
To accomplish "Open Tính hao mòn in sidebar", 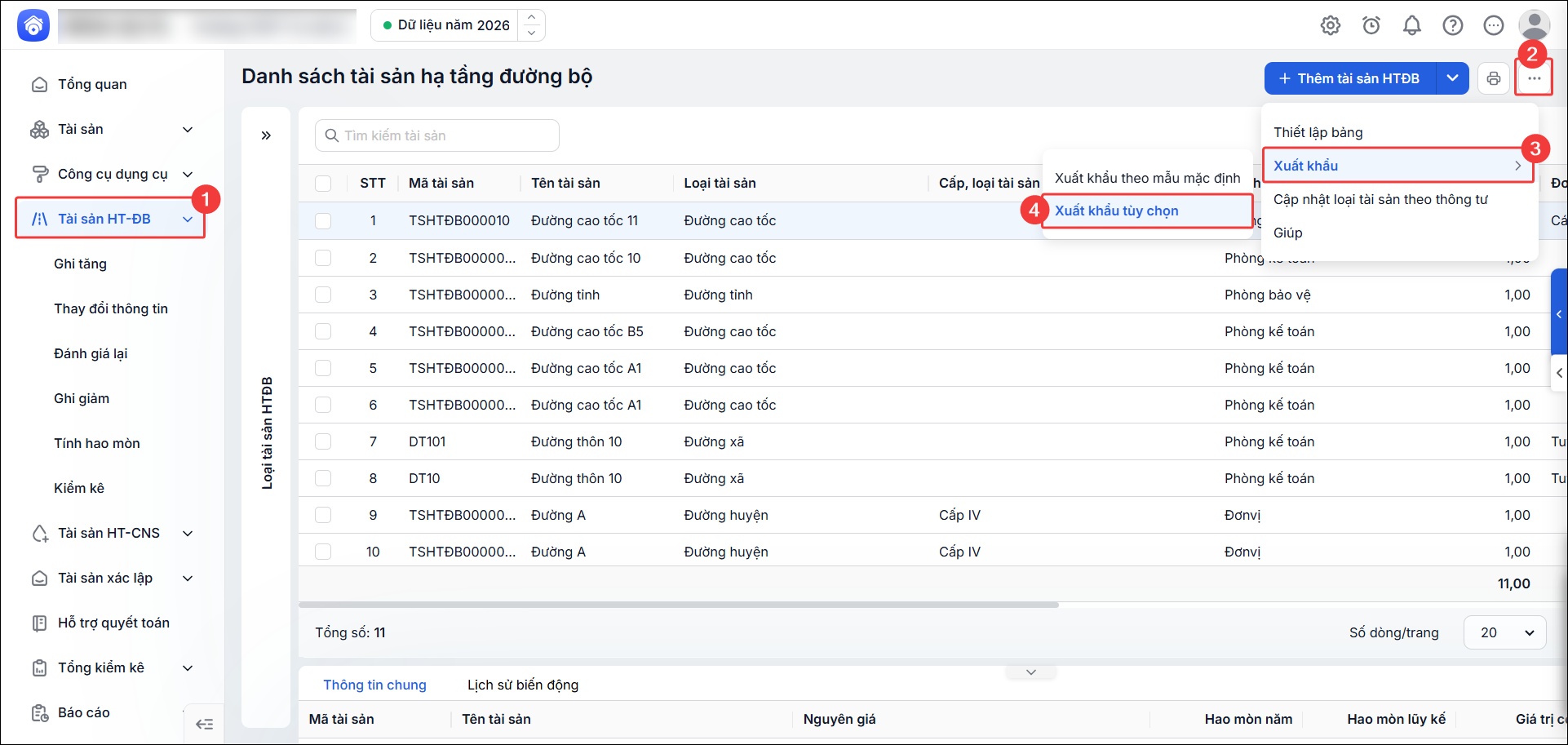I will coord(97,443).
